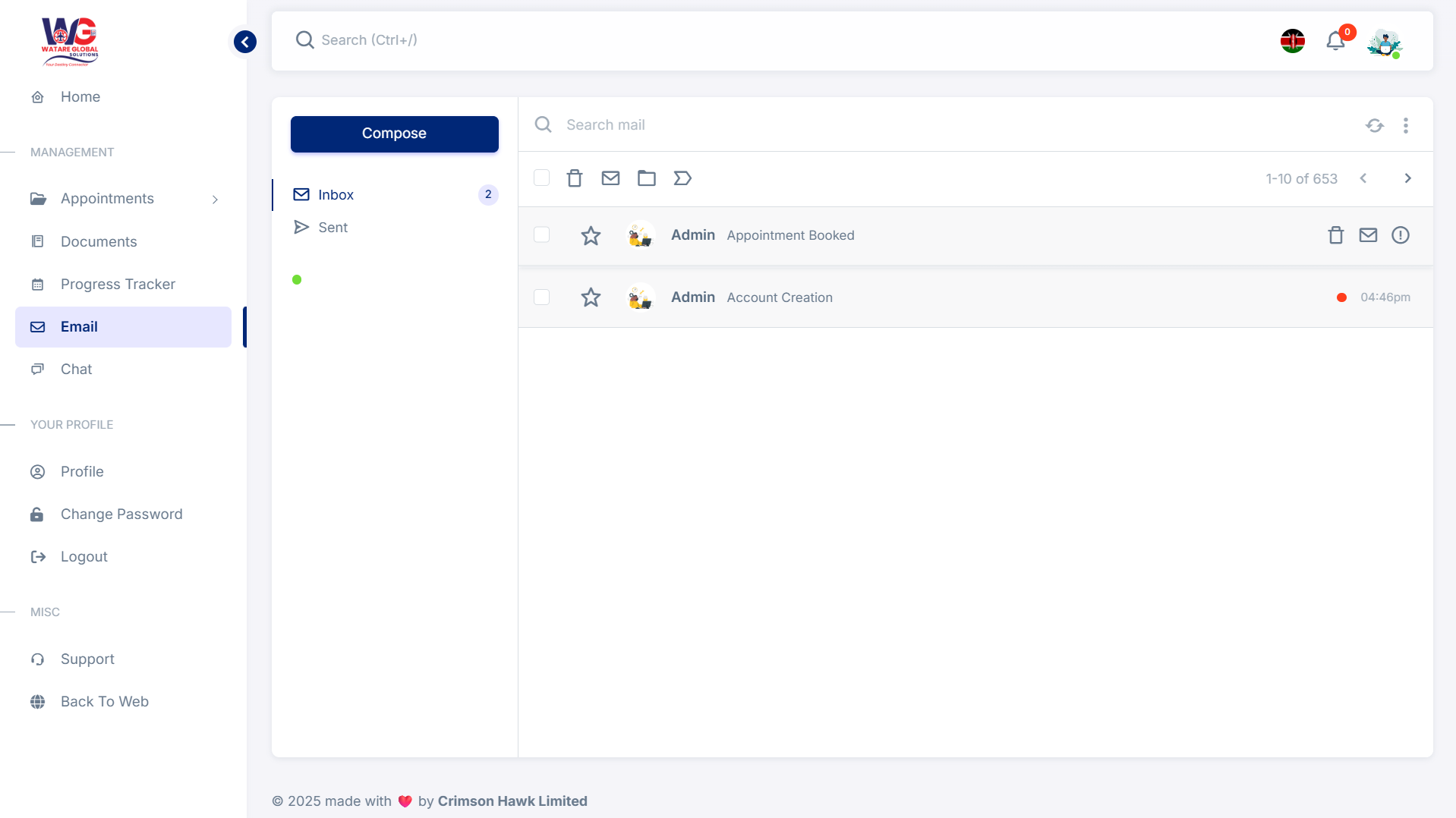Click the Kenya flag language icon
Screen dimensions: 1456x818
(1292, 41)
